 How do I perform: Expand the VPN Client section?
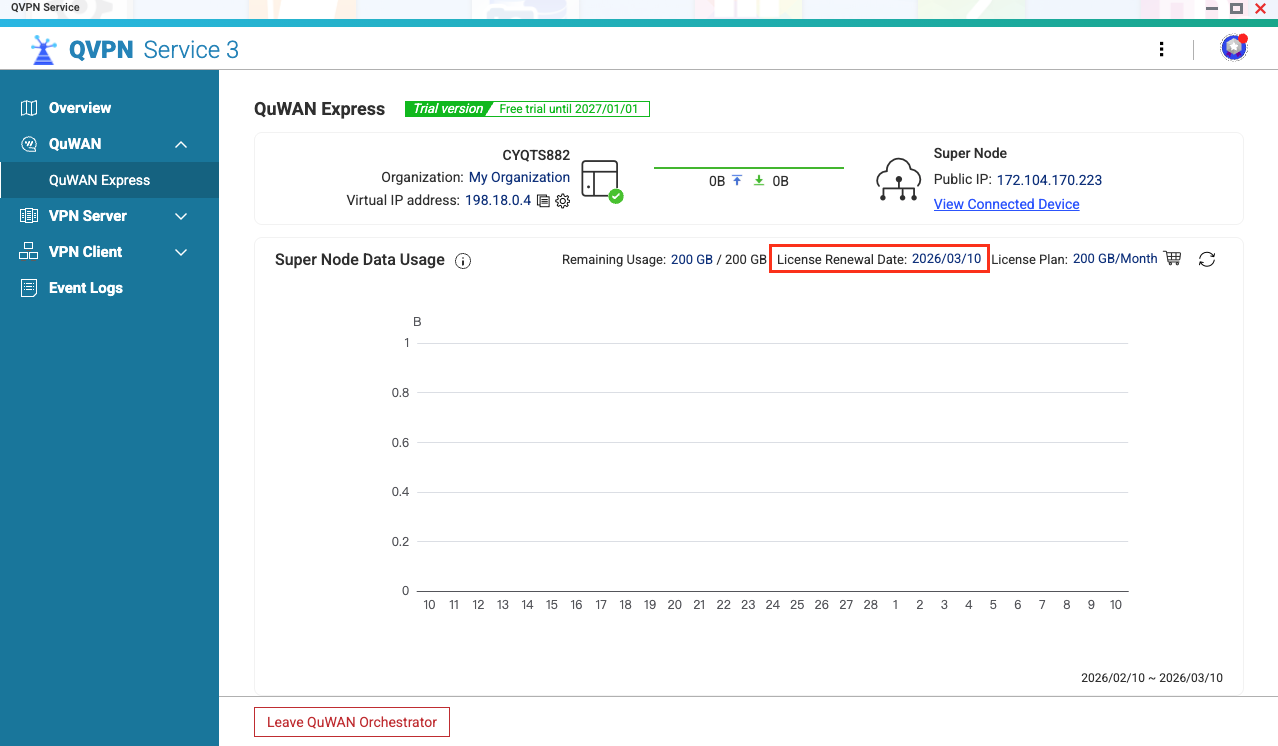pos(181,252)
